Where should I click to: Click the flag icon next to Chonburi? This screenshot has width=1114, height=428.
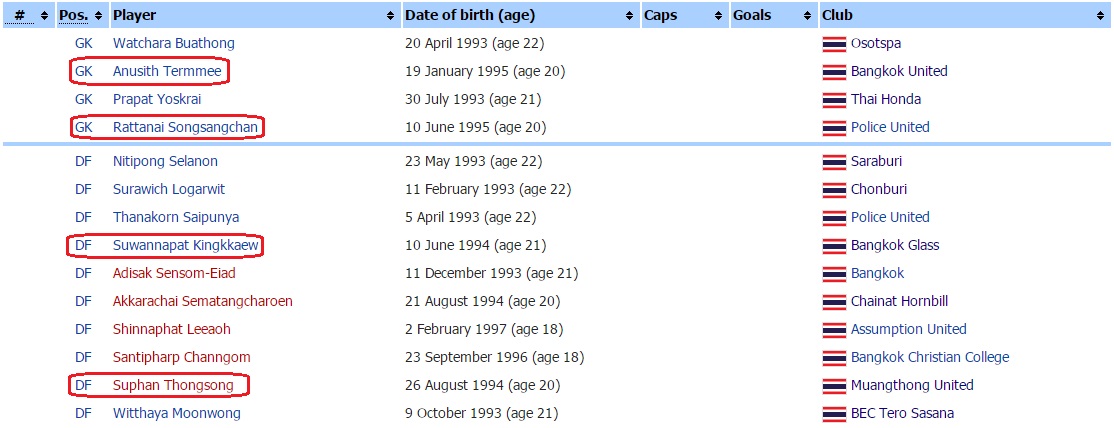(834, 190)
